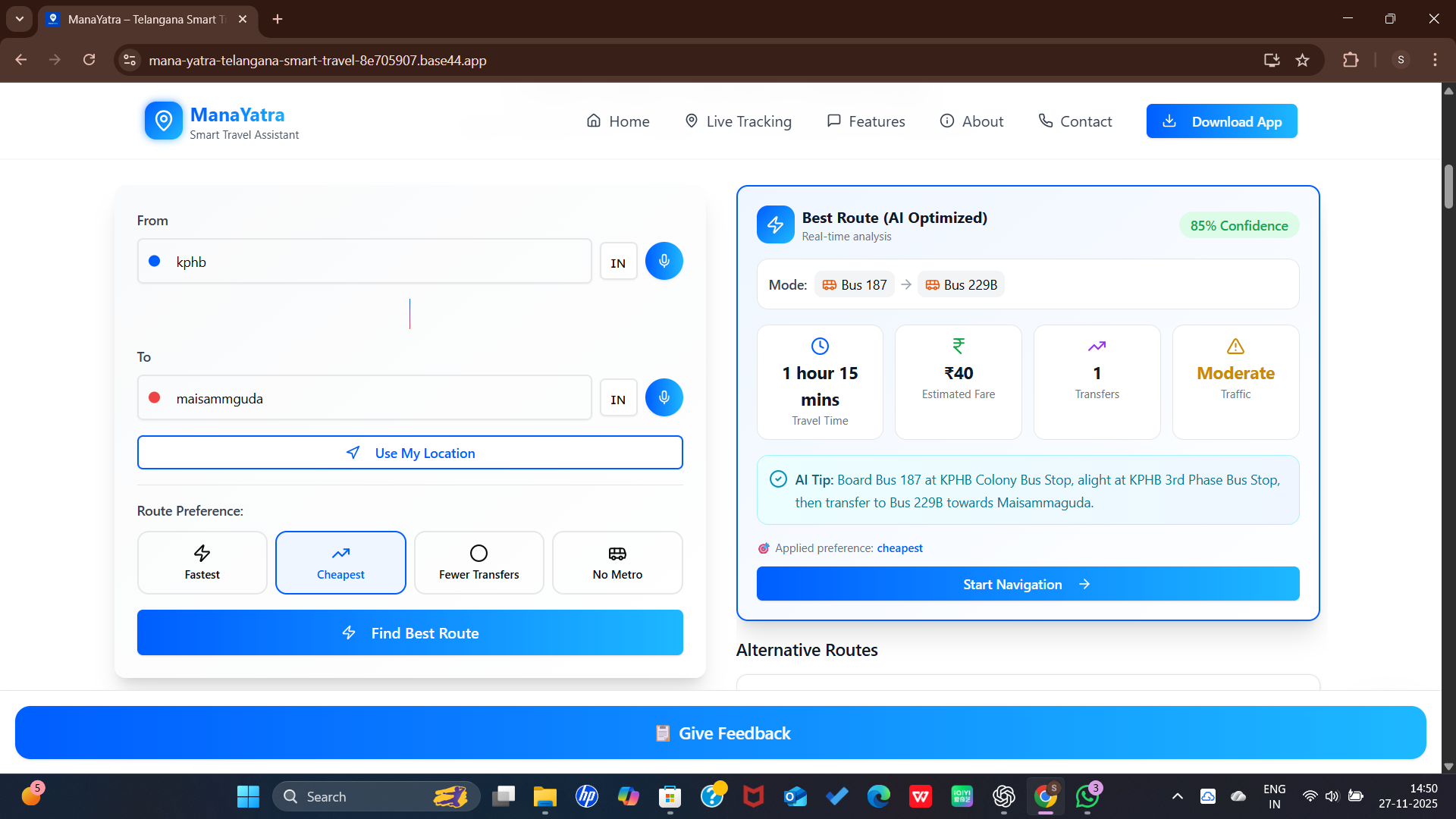The width and height of the screenshot is (1456, 819).
Task: Choose the Fewer Transfers preference
Action: (479, 562)
